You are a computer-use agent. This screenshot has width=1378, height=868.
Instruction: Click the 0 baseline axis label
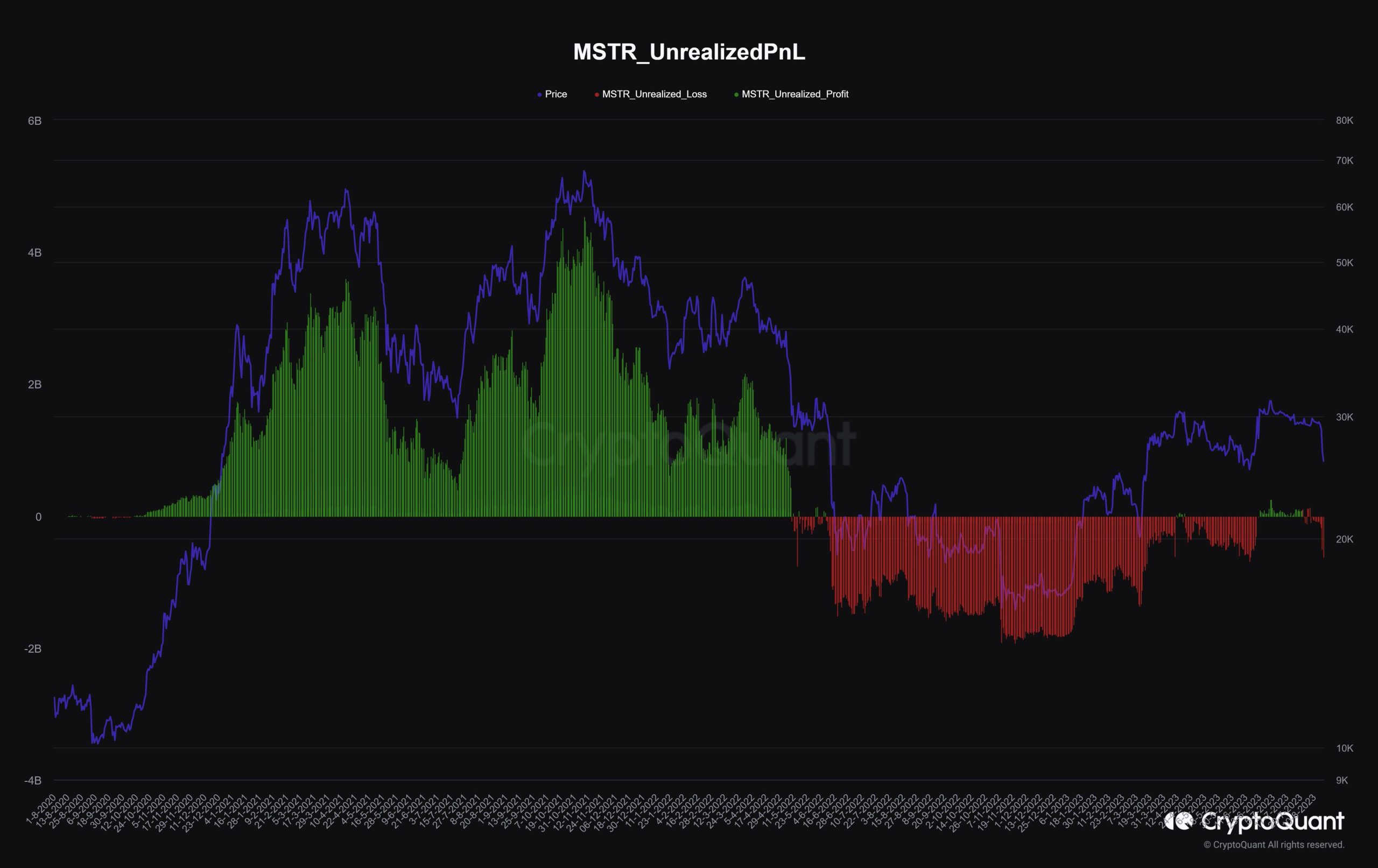click(x=38, y=517)
